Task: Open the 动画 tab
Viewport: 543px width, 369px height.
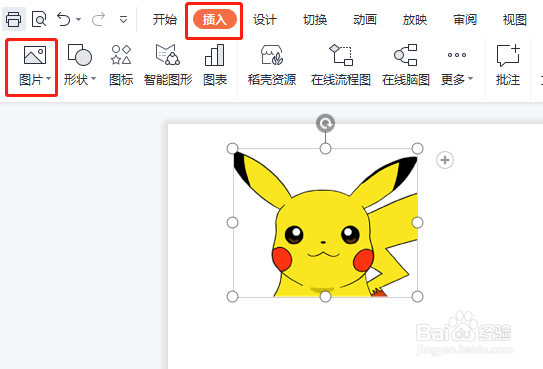Action: click(365, 20)
